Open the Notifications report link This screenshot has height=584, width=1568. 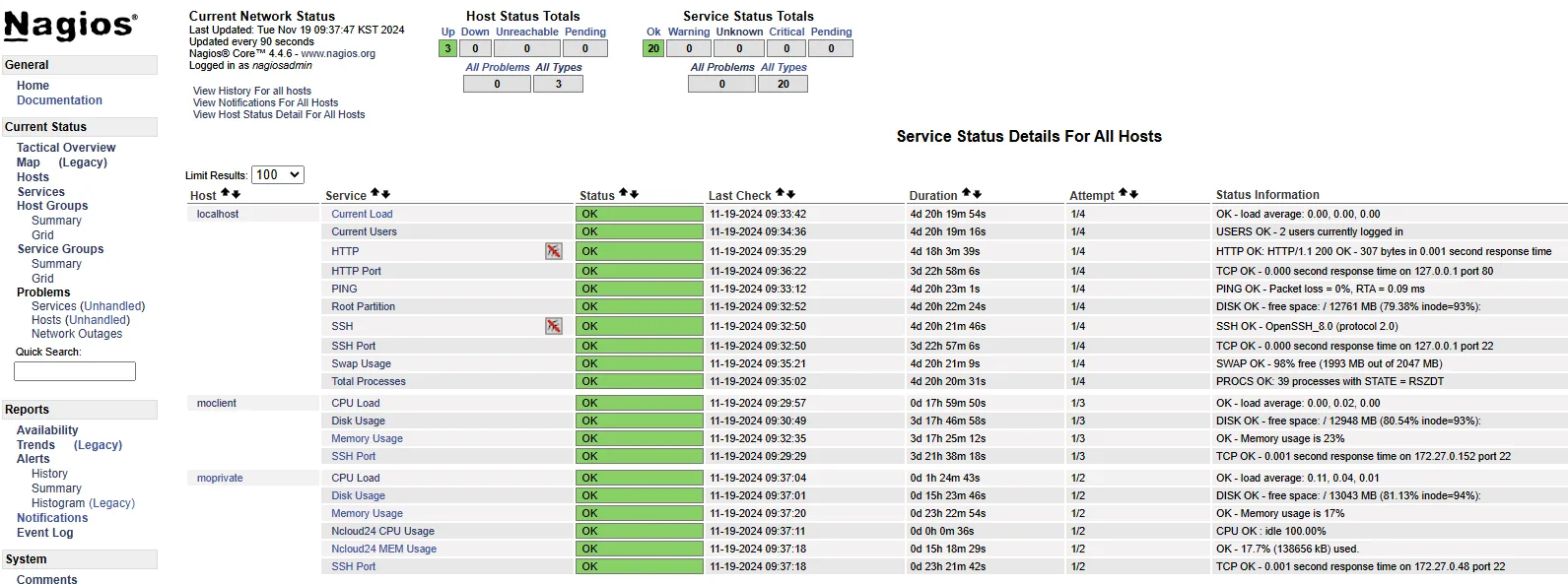(52, 518)
